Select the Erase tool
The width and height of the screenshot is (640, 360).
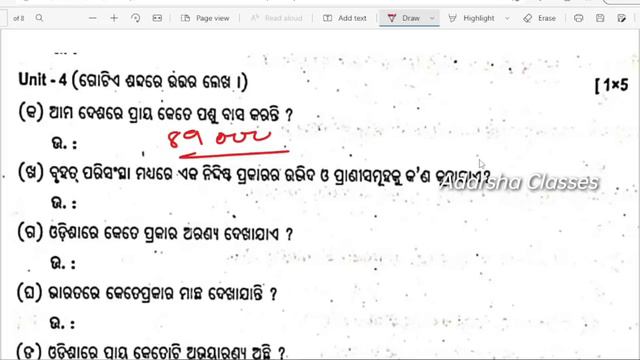pos(540,18)
